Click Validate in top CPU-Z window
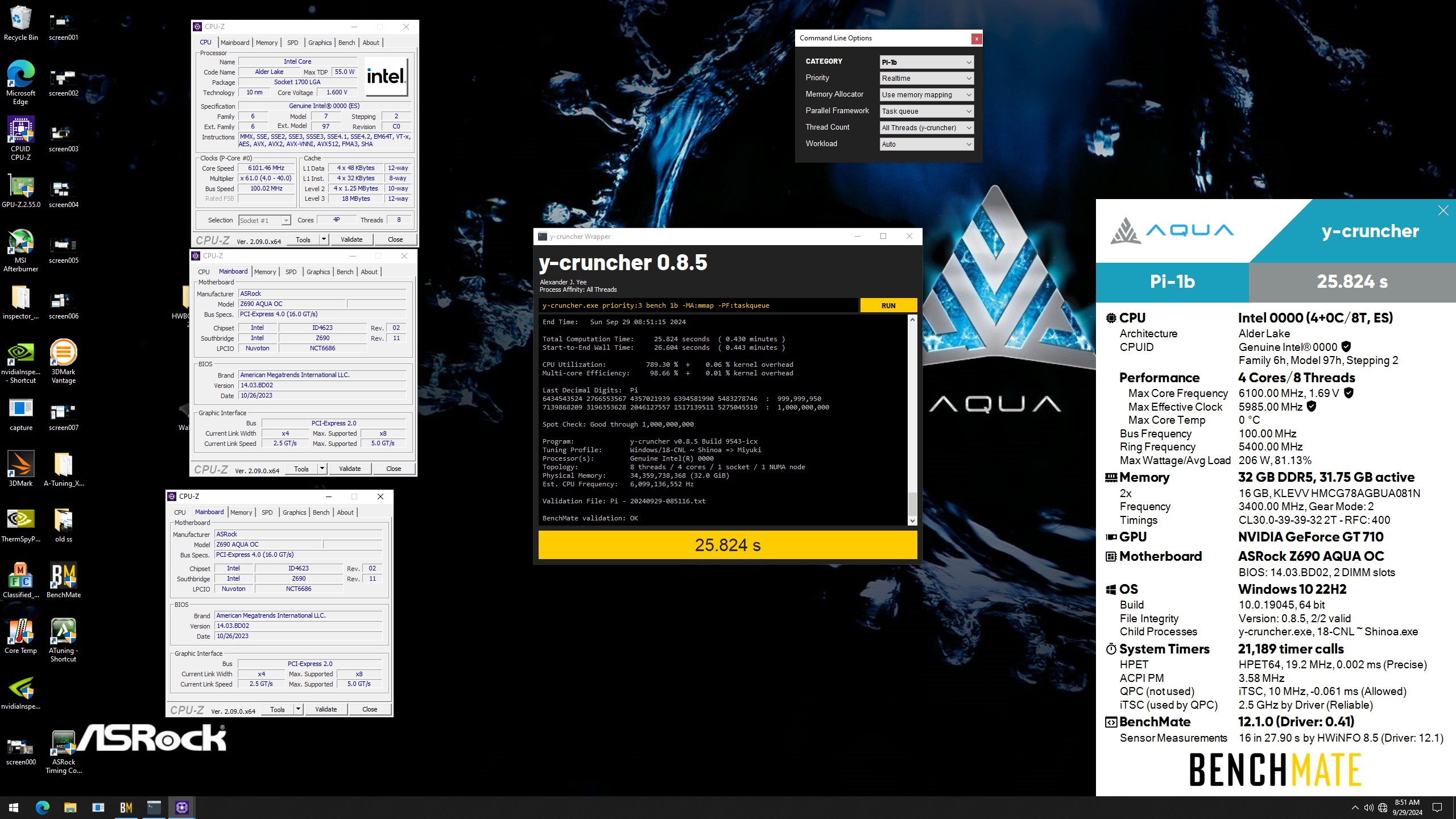Image resolution: width=1456 pixels, height=819 pixels. (351, 239)
